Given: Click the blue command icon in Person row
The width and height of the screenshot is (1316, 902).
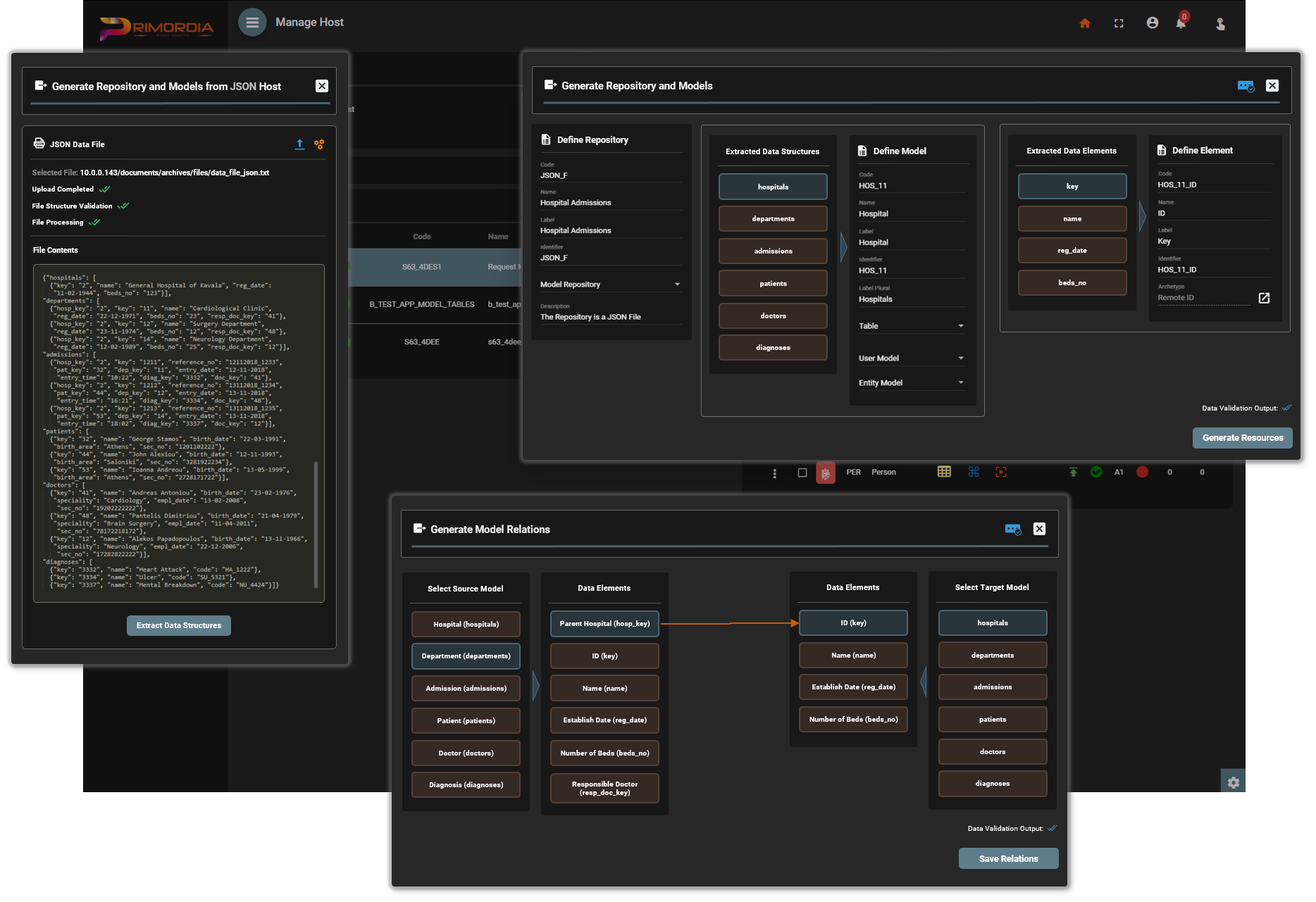Looking at the screenshot, I should (974, 472).
